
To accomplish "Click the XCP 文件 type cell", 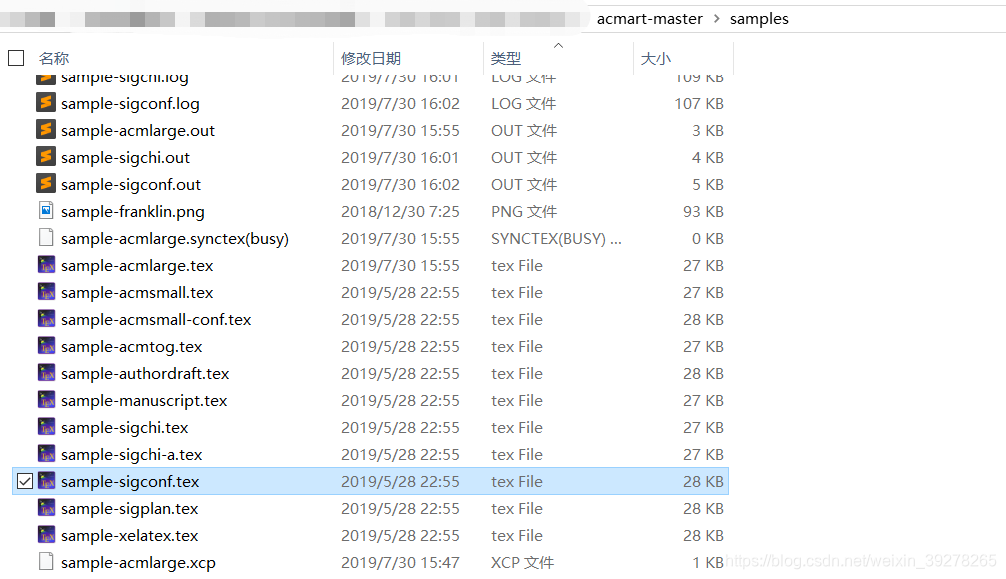I will click(x=522, y=562).
